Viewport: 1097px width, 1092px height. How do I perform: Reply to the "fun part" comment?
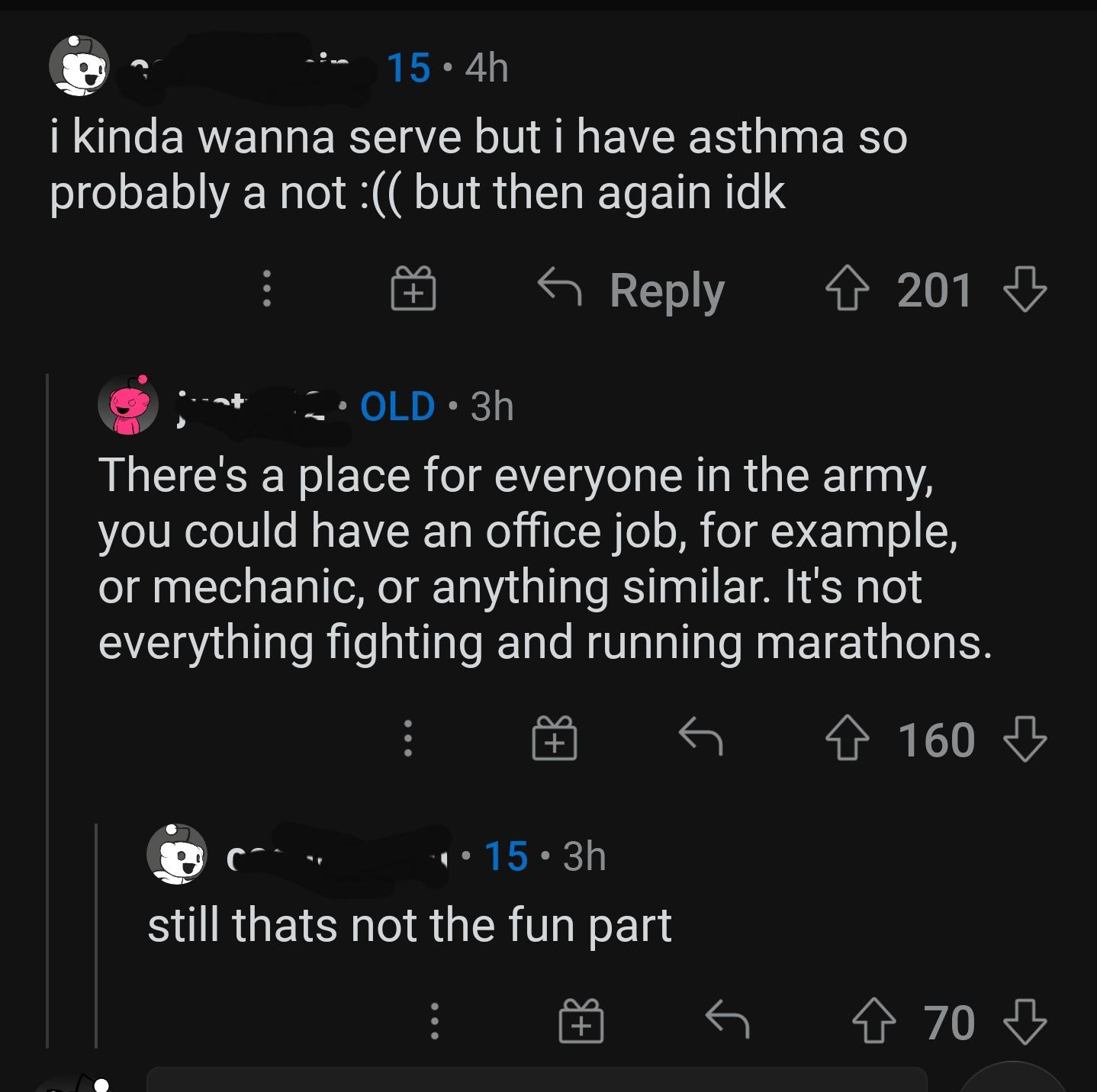727,1020
